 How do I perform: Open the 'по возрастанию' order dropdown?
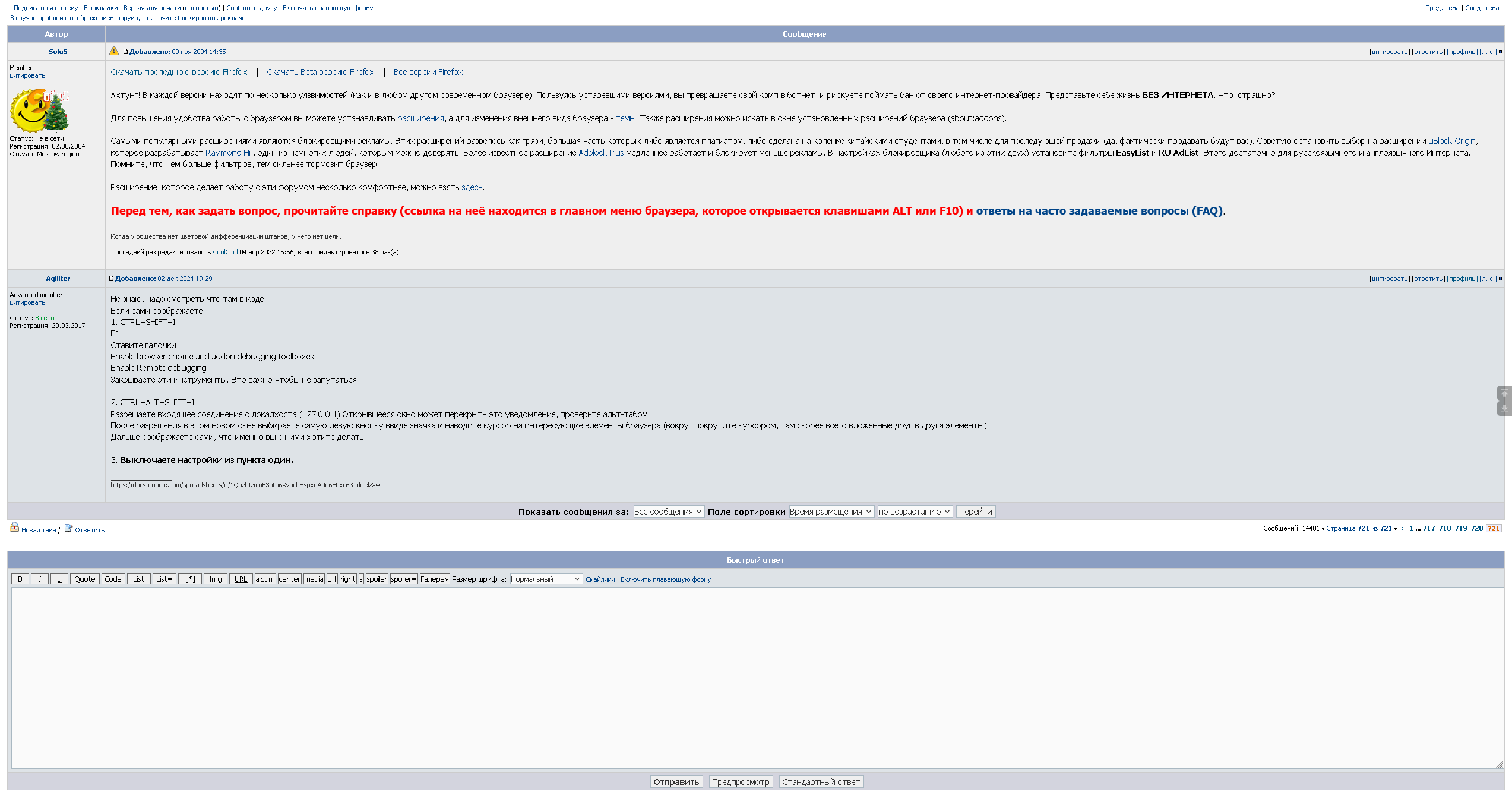(x=915, y=512)
